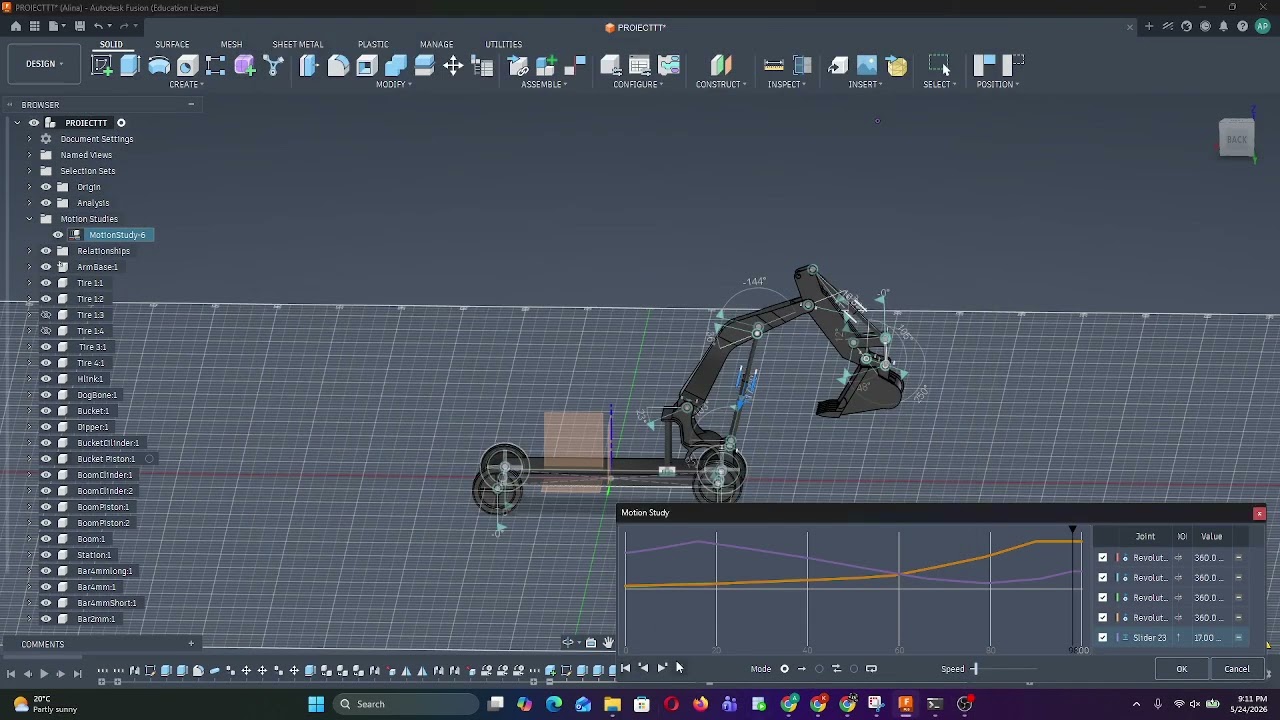Click the Save icon in title bar
This screenshot has width=1280, height=720.
click(80, 26)
